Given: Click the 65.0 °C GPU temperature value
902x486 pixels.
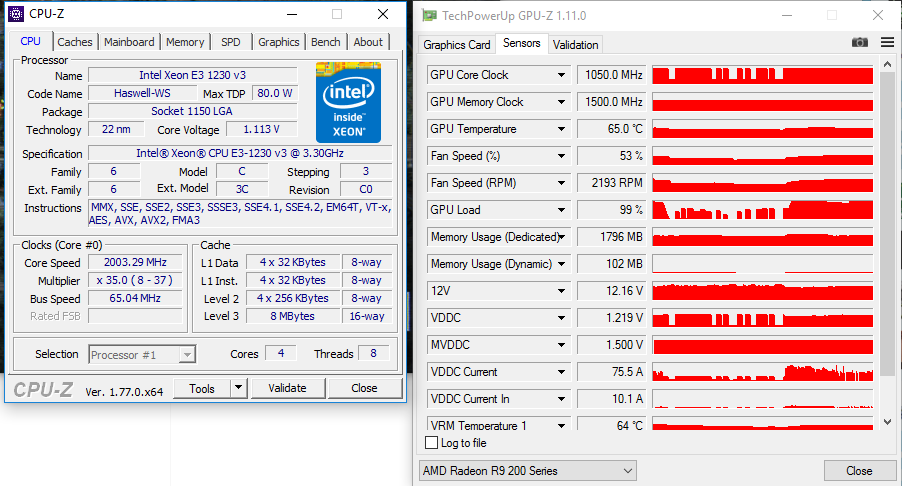Looking at the screenshot, I should coord(612,129).
